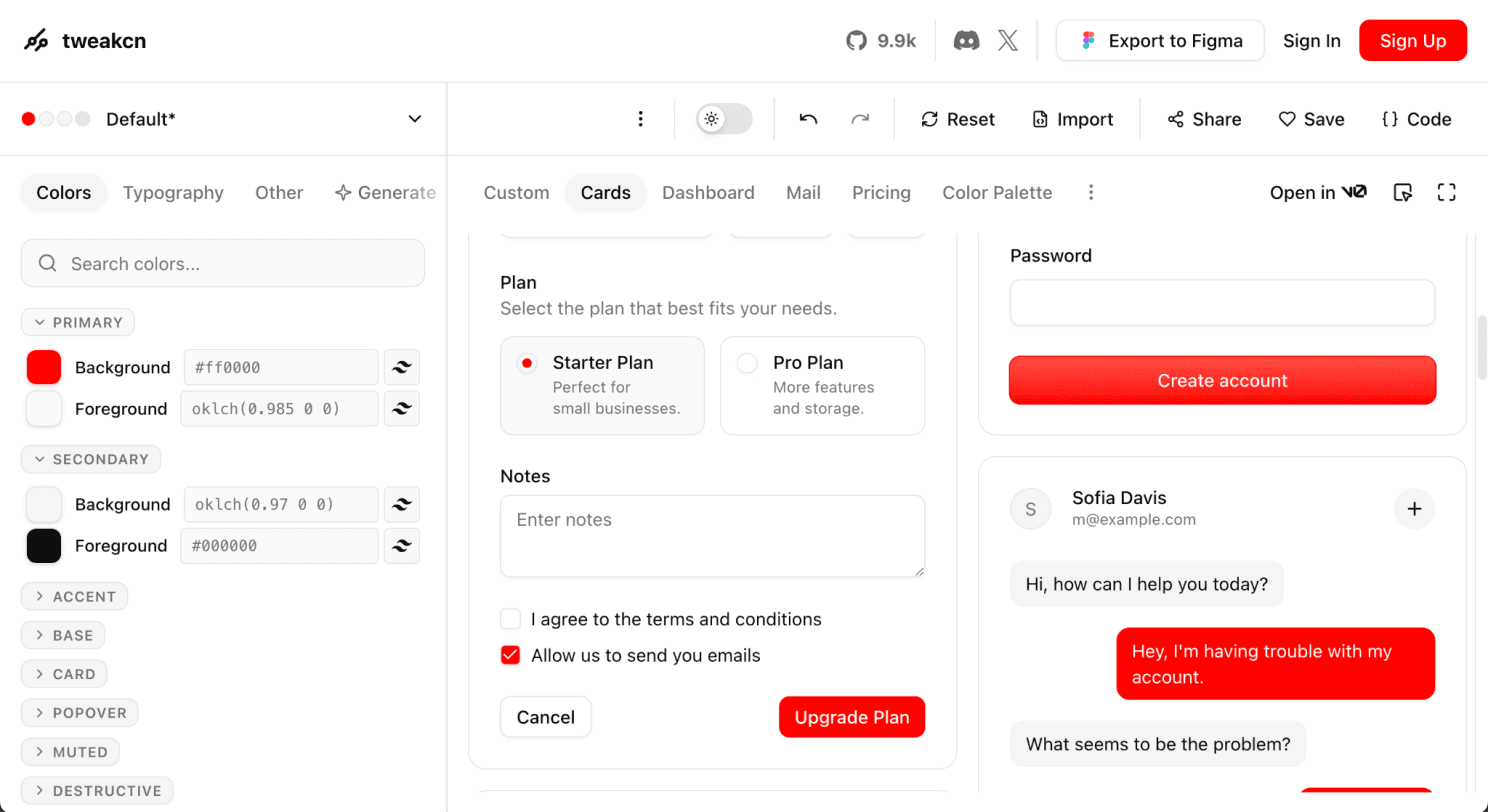Focus the Search colors input field
Image resolution: width=1488 pixels, height=812 pixels.
click(x=223, y=263)
